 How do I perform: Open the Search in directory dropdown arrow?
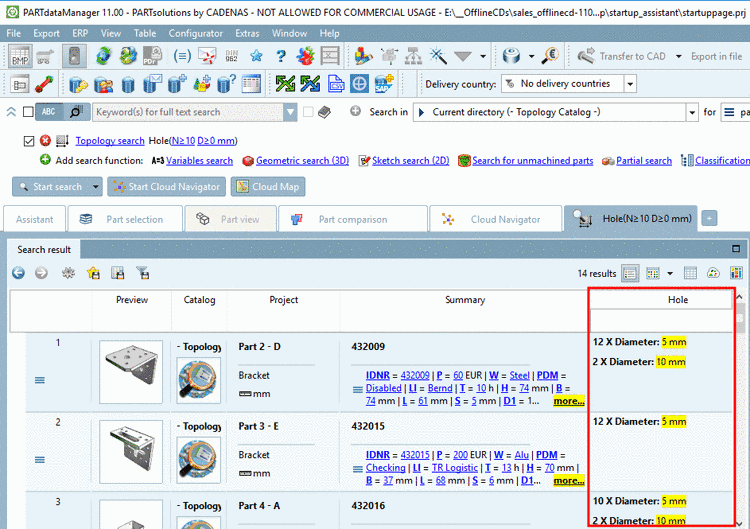pyautogui.click(x=692, y=112)
